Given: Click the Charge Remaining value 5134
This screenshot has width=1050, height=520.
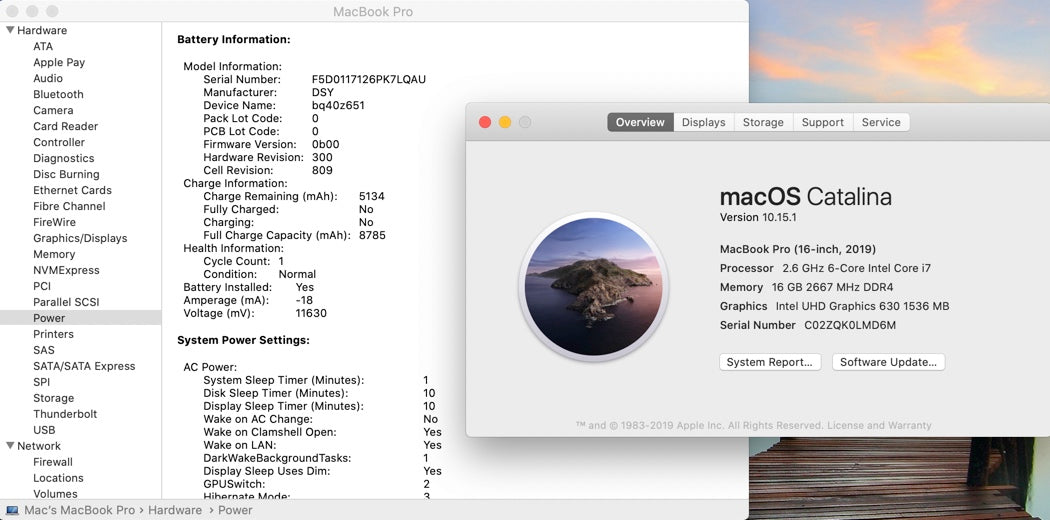Looking at the screenshot, I should pos(372,196).
